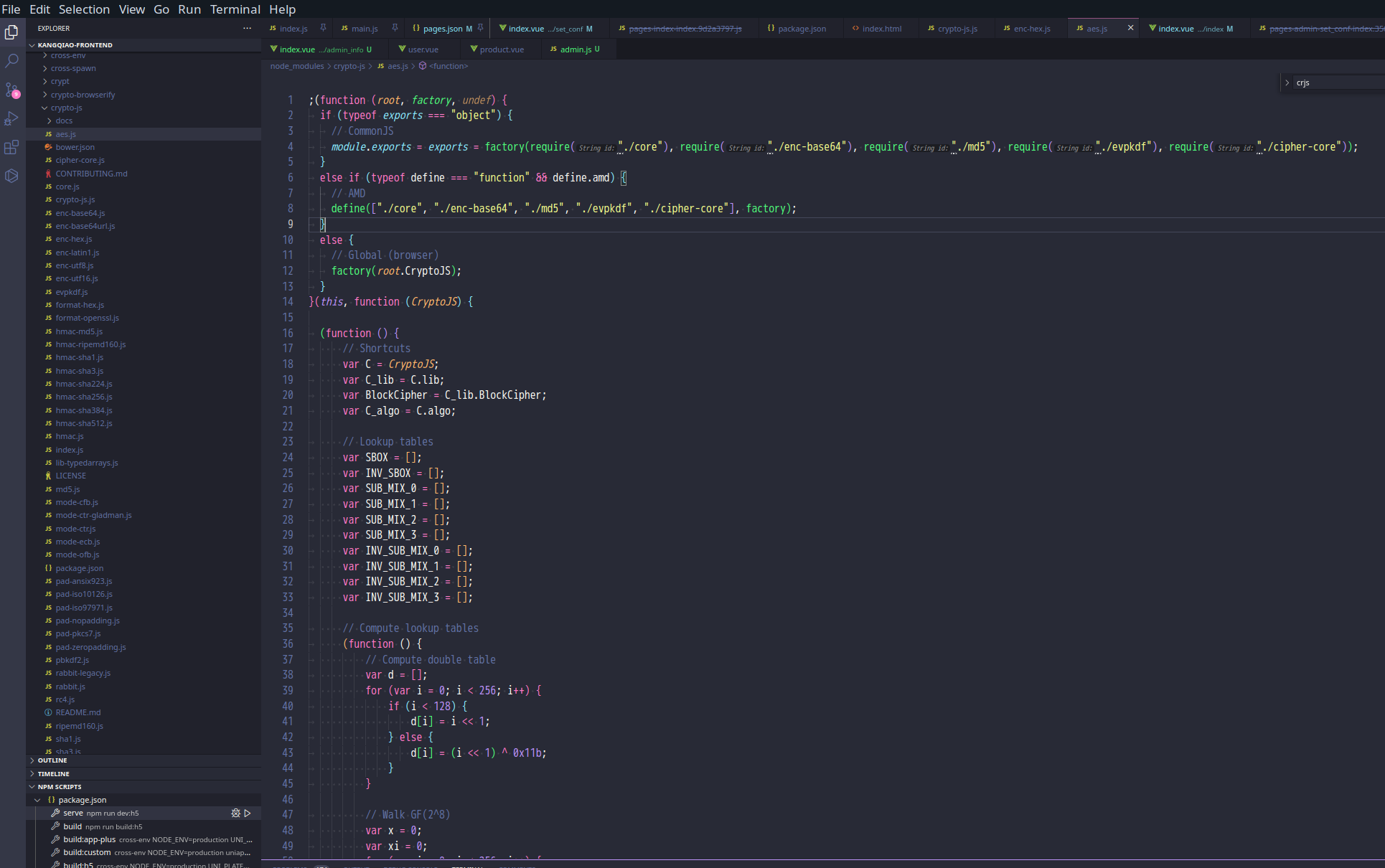The height and width of the screenshot is (868, 1385).
Task: Switch to the product.vue tab
Action: 502,49
